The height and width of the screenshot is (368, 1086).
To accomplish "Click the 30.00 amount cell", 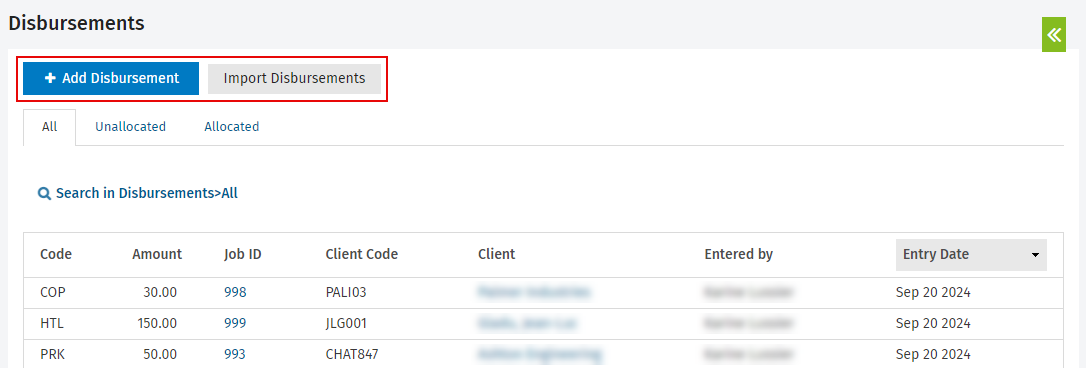I will pyautogui.click(x=160, y=292).
